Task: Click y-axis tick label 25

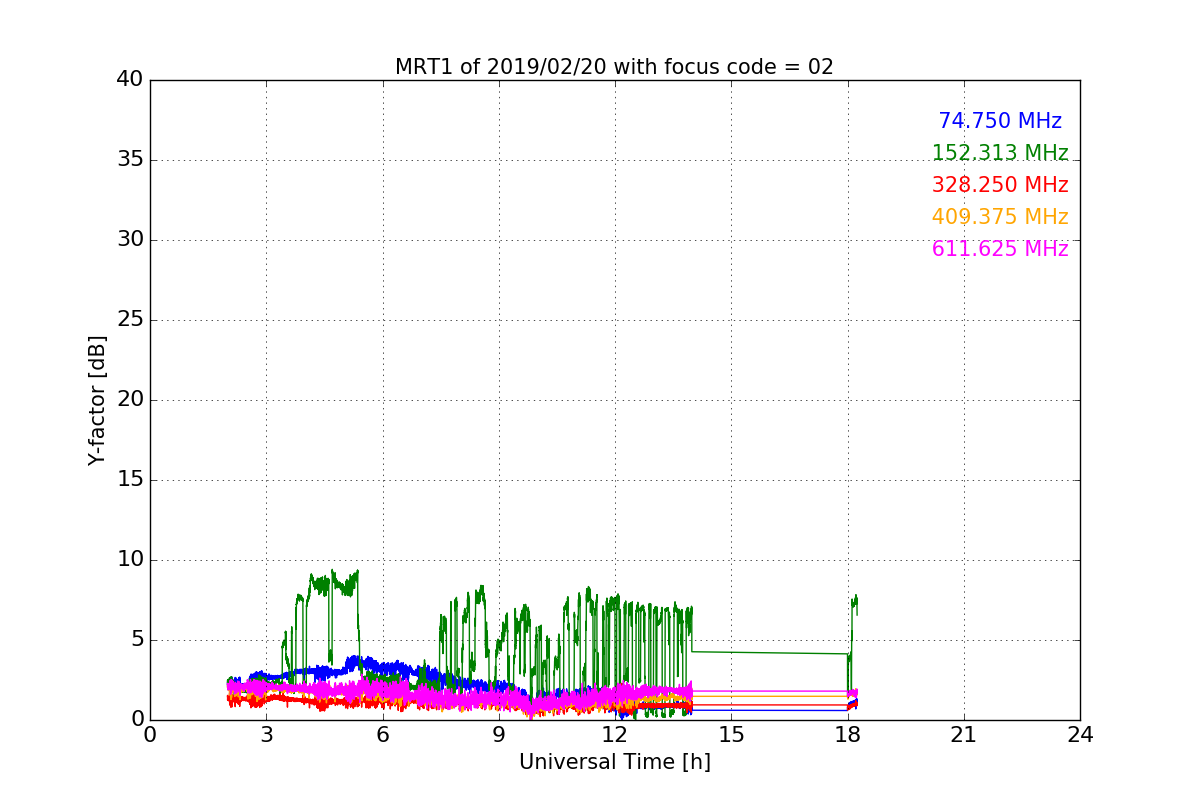Action: [129, 320]
